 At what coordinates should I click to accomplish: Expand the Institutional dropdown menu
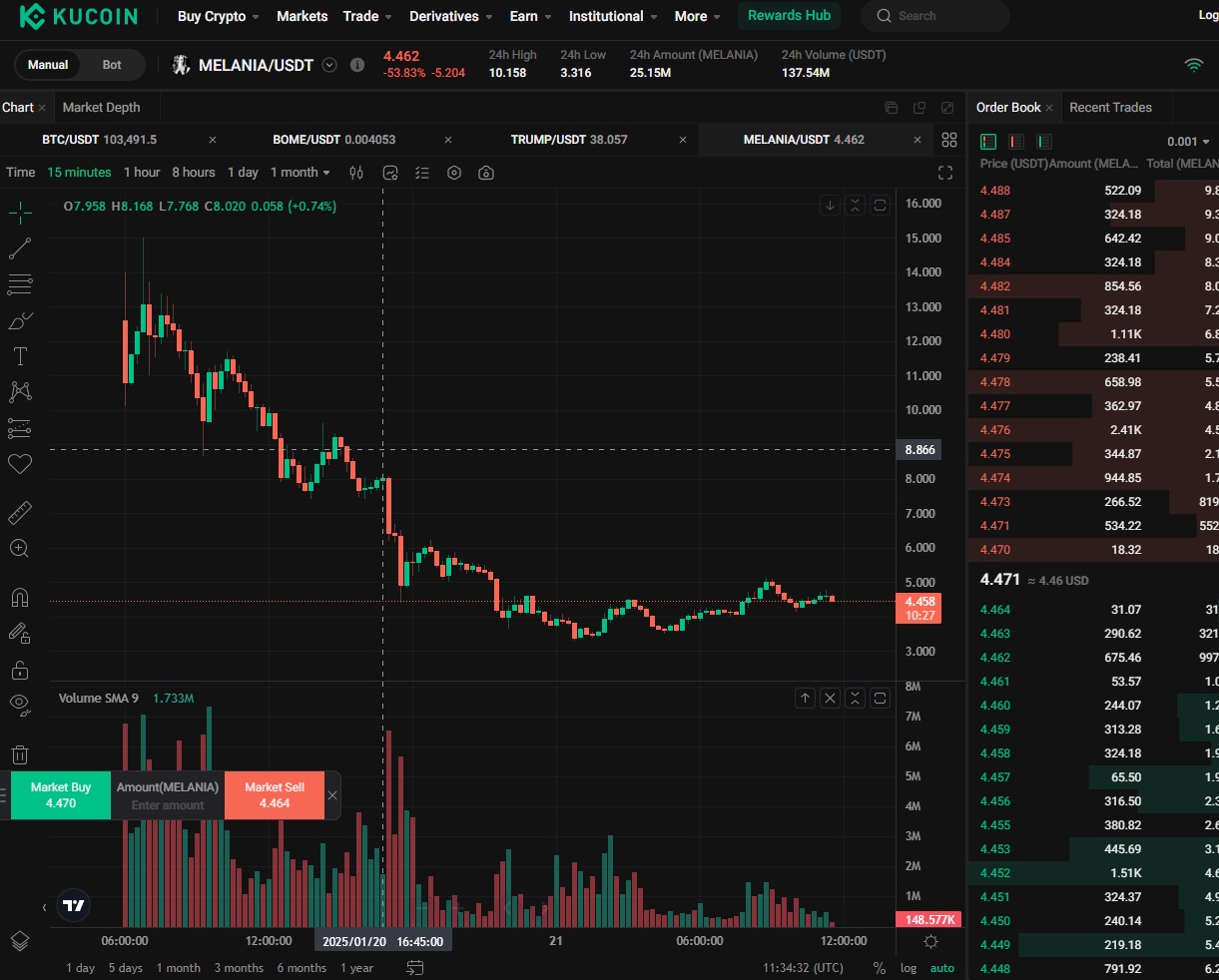click(x=613, y=16)
